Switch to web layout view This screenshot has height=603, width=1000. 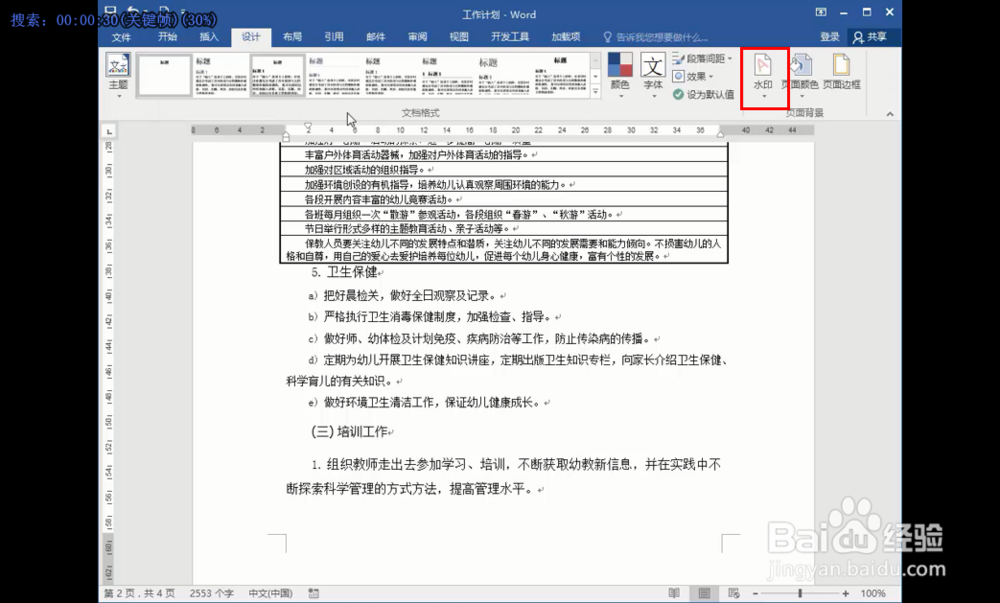[734, 593]
